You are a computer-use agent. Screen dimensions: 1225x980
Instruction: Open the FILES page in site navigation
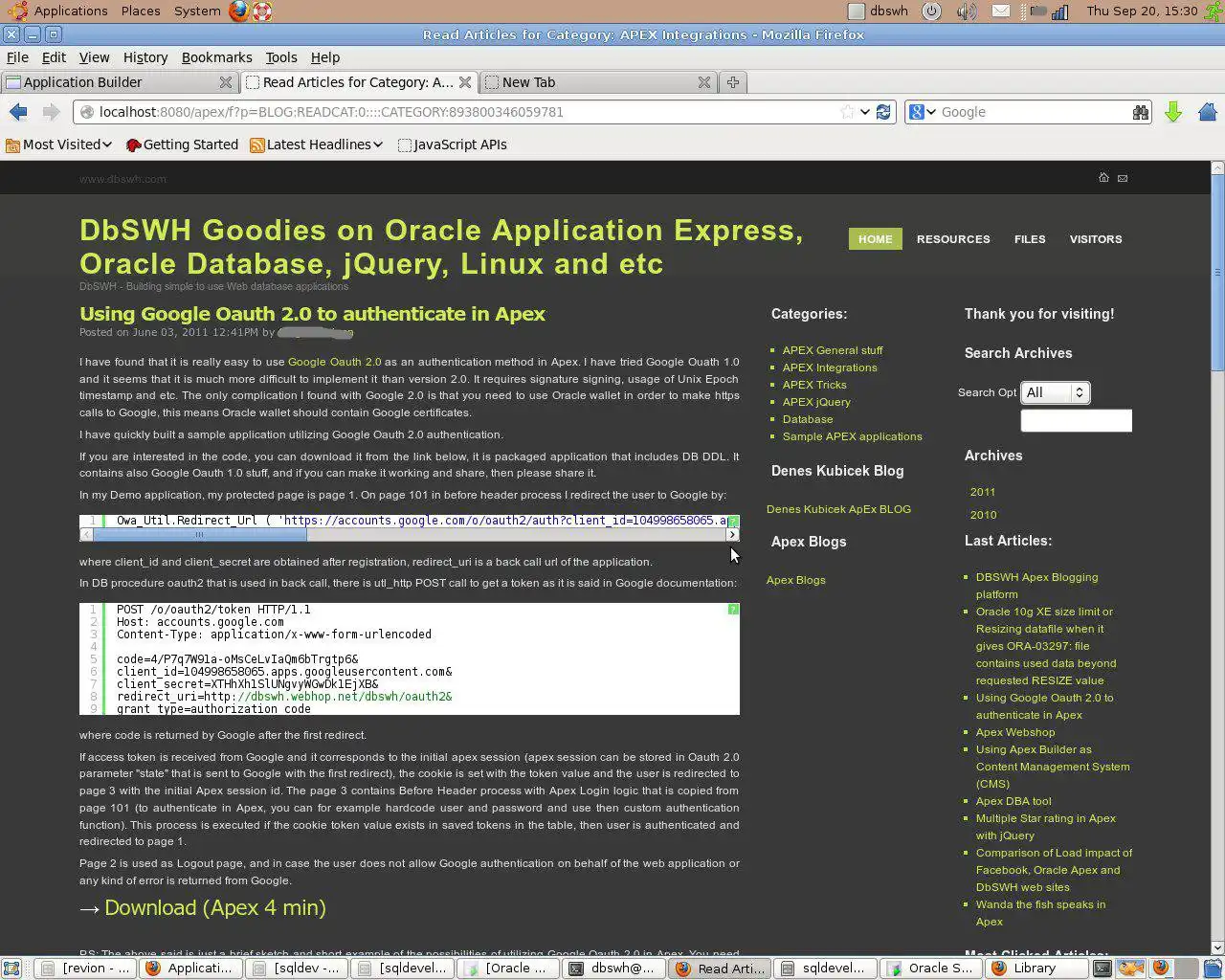[x=1030, y=239]
